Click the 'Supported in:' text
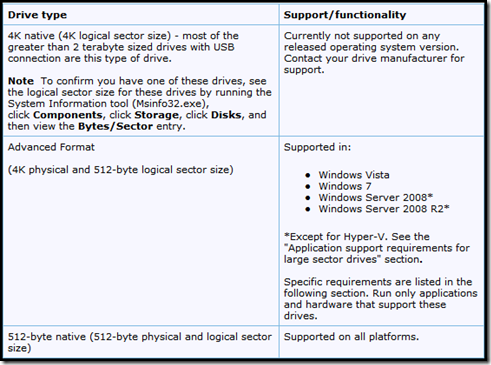 point(317,147)
